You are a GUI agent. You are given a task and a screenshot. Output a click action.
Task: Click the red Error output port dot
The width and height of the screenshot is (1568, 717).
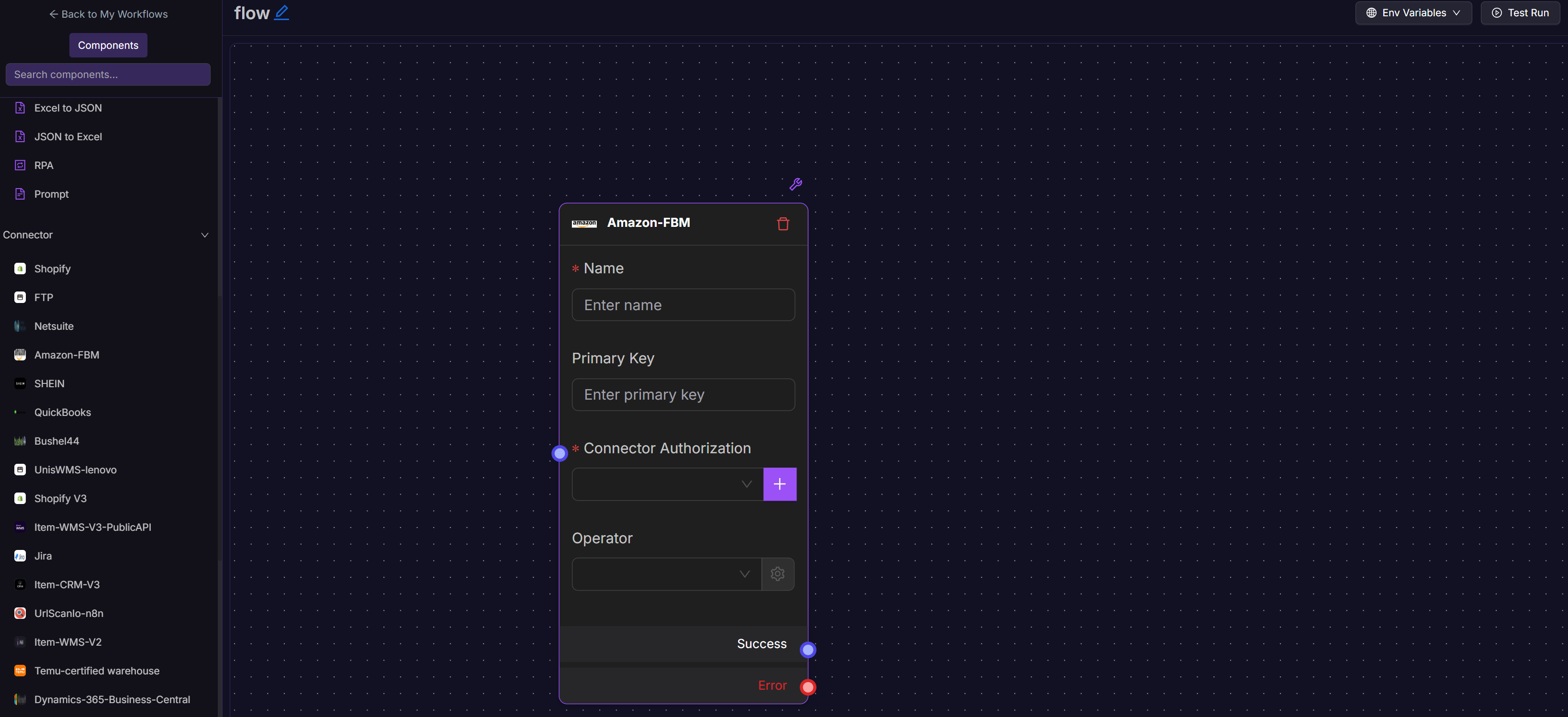(808, 686)
